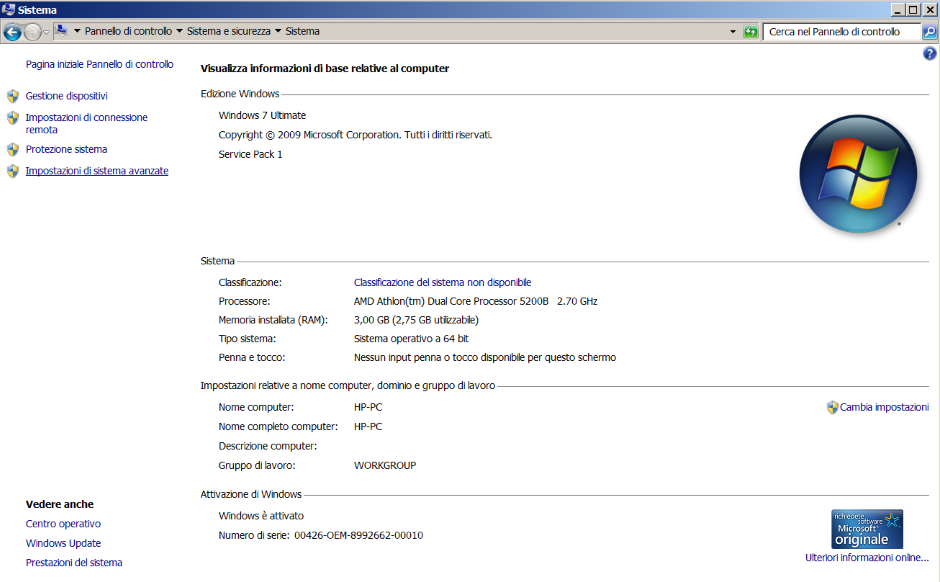Click Copyright 2009 Microsoft Corporation text
940x582 pixels.
[x=355, y=135]
